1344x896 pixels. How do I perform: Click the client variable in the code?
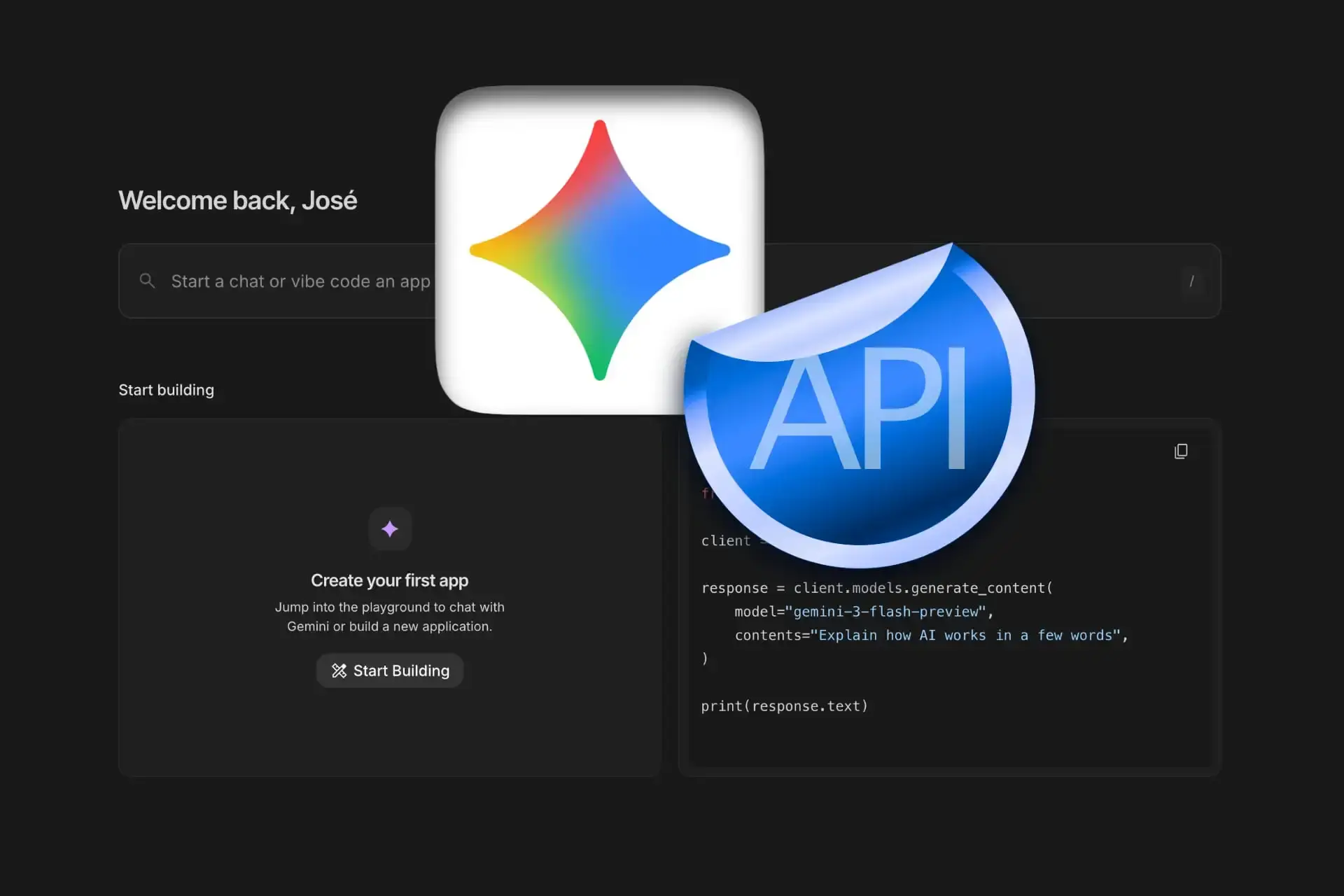point(726,540)
